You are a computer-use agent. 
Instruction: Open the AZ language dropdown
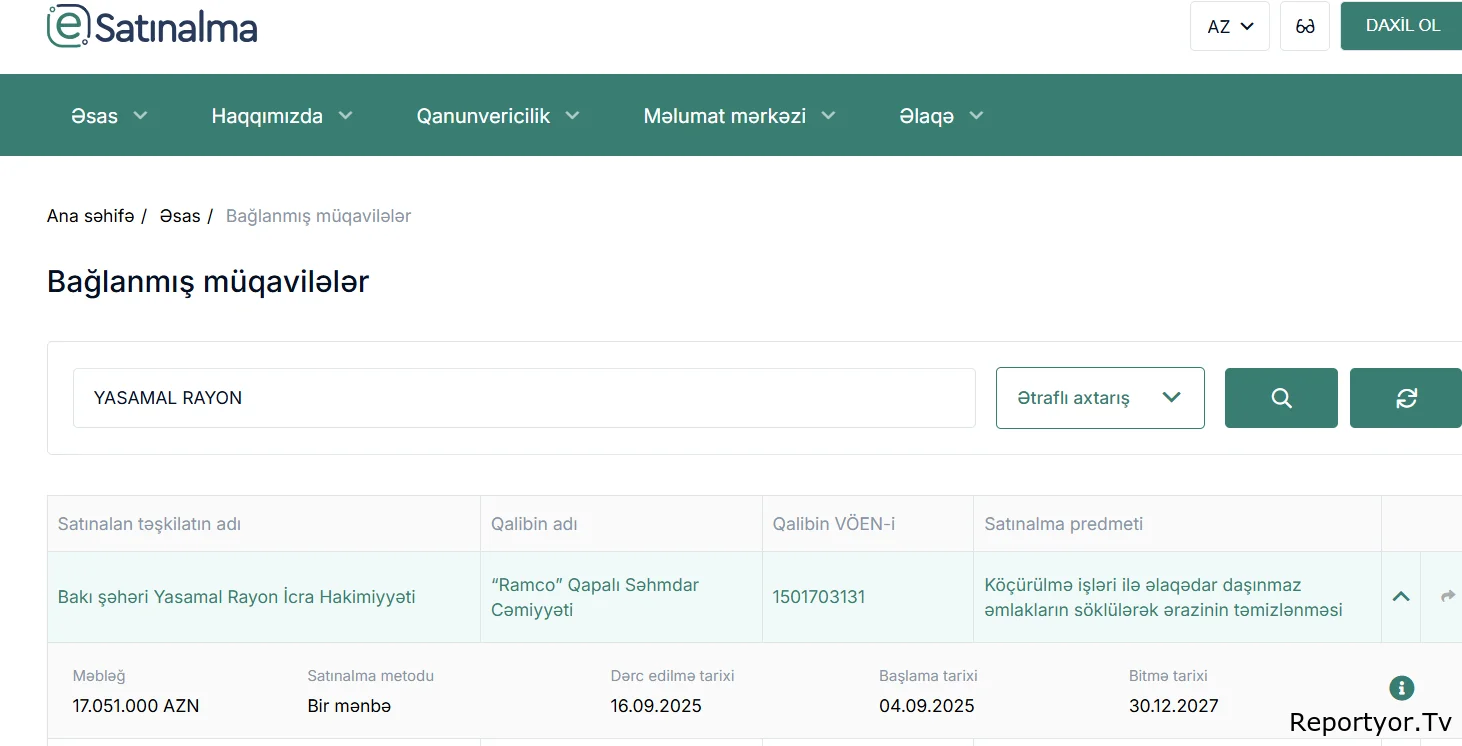(x=1229, y=26)
